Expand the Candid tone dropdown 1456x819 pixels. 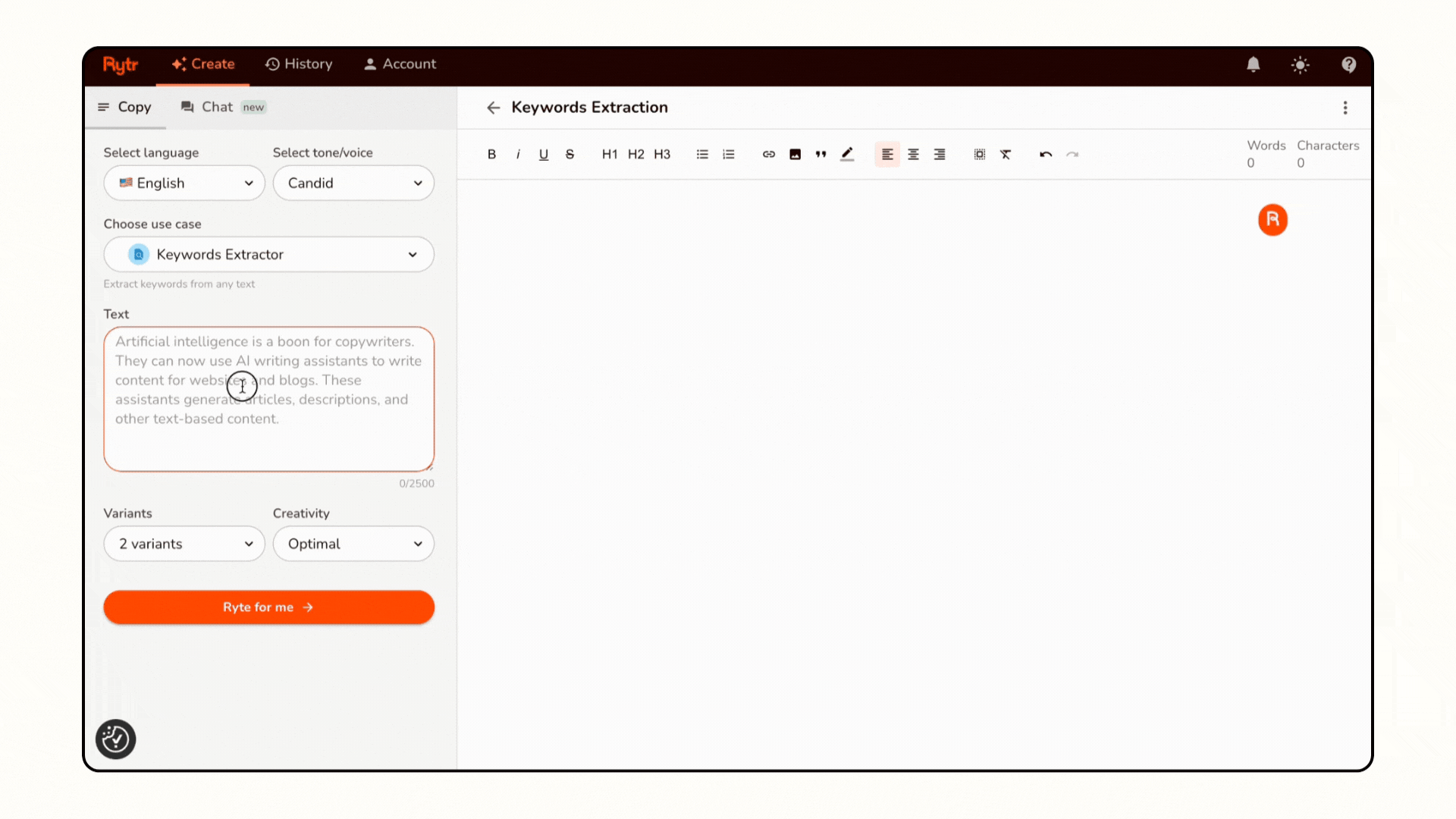(353, 183)
